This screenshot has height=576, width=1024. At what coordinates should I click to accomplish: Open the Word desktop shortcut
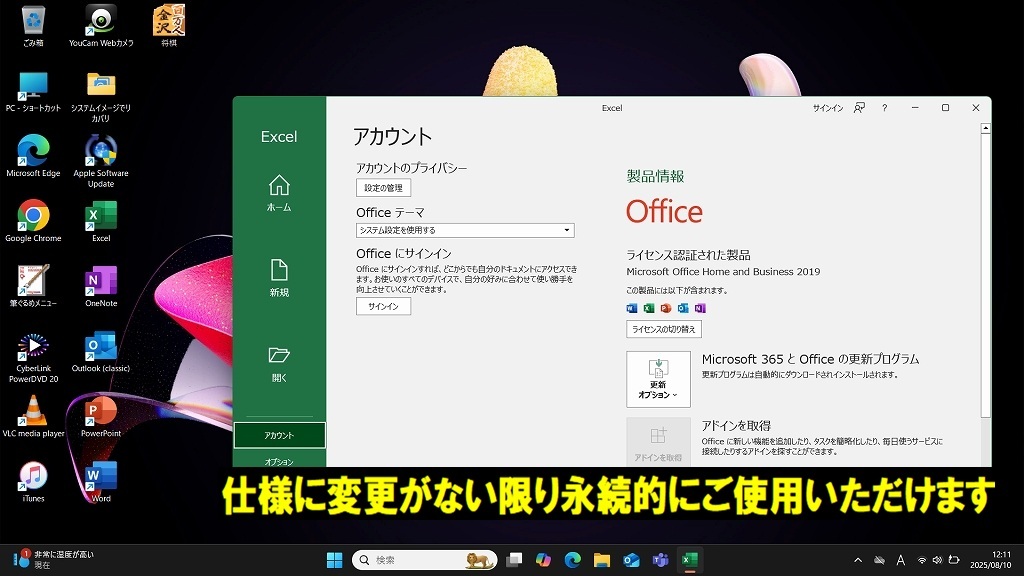(x=101, y=482)
